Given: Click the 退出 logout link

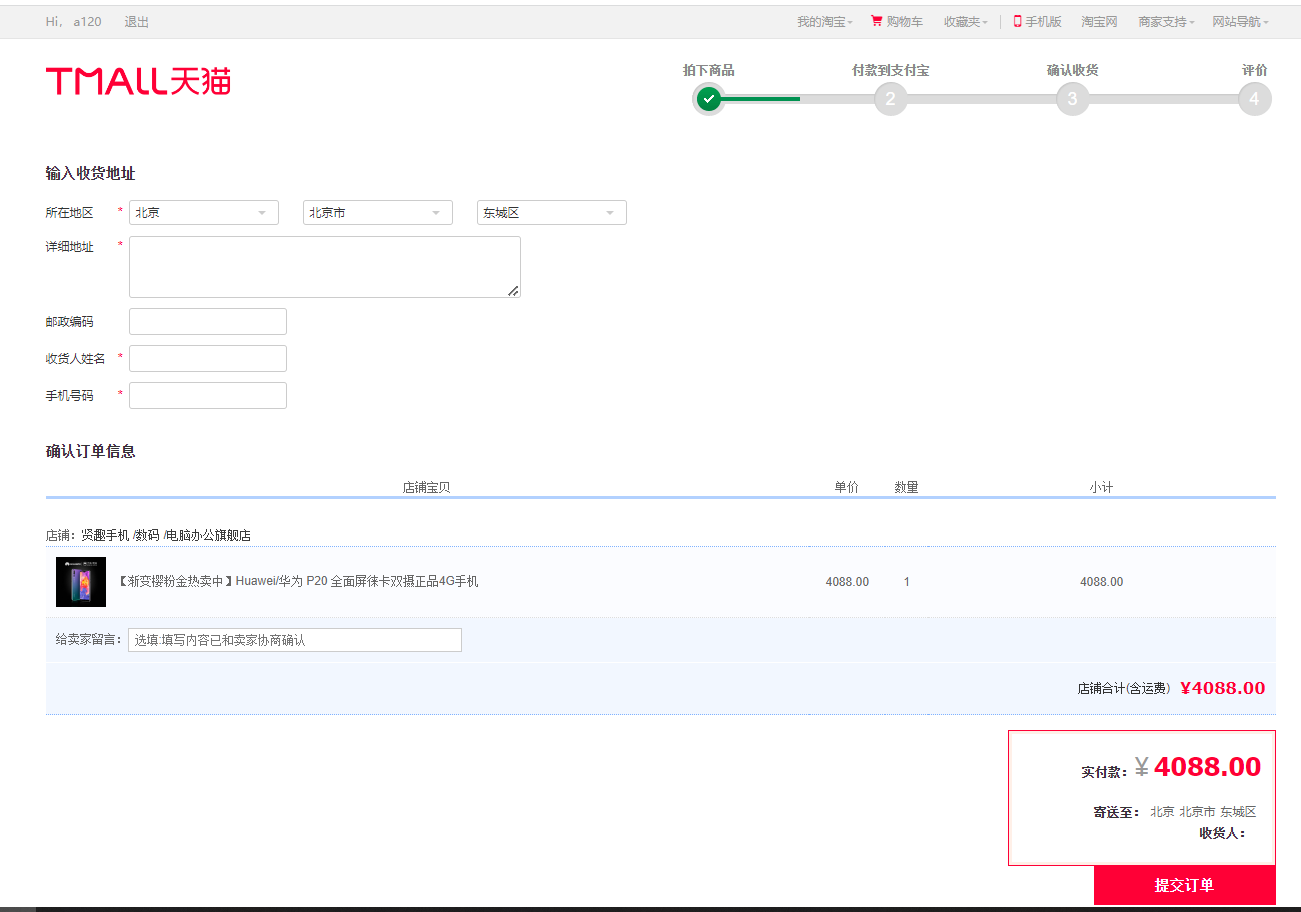Looking at the screenshot, I should point(137,22).
